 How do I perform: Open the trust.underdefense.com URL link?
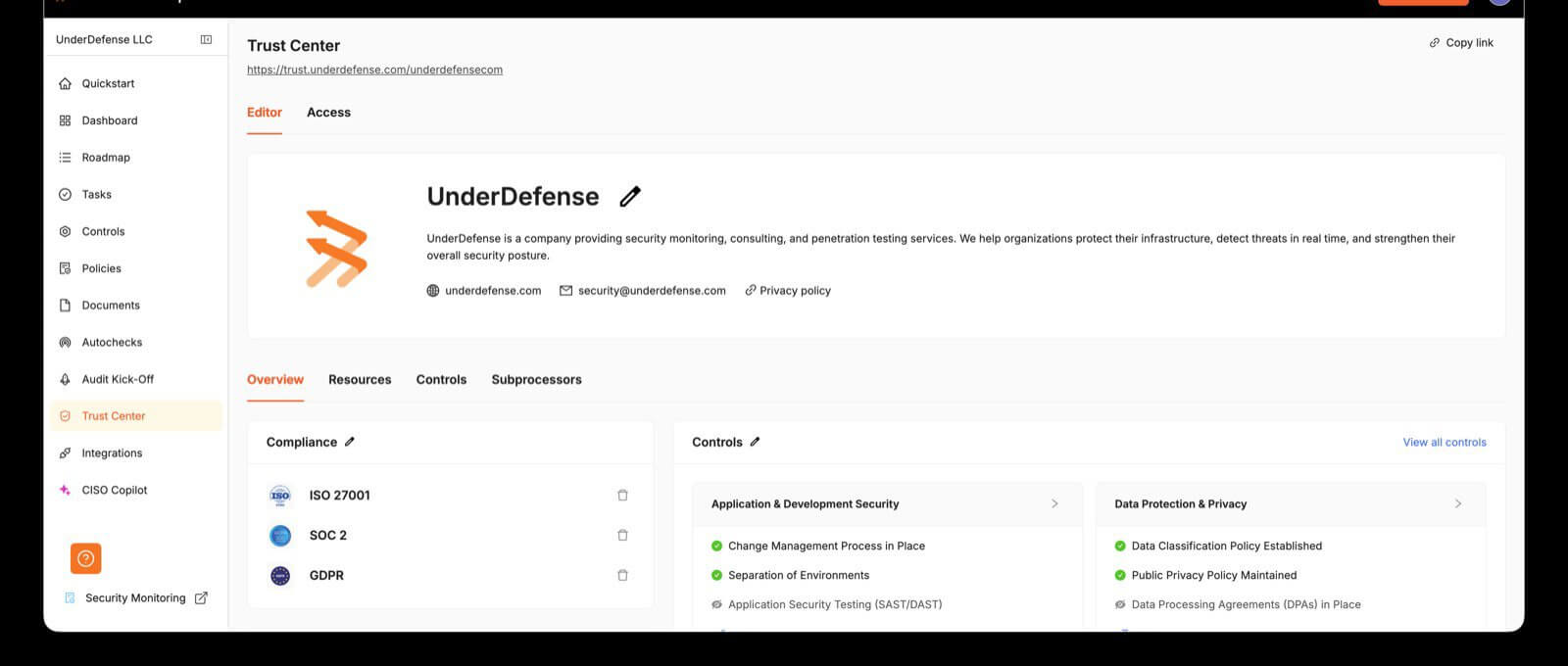click(x=374, y=70)
